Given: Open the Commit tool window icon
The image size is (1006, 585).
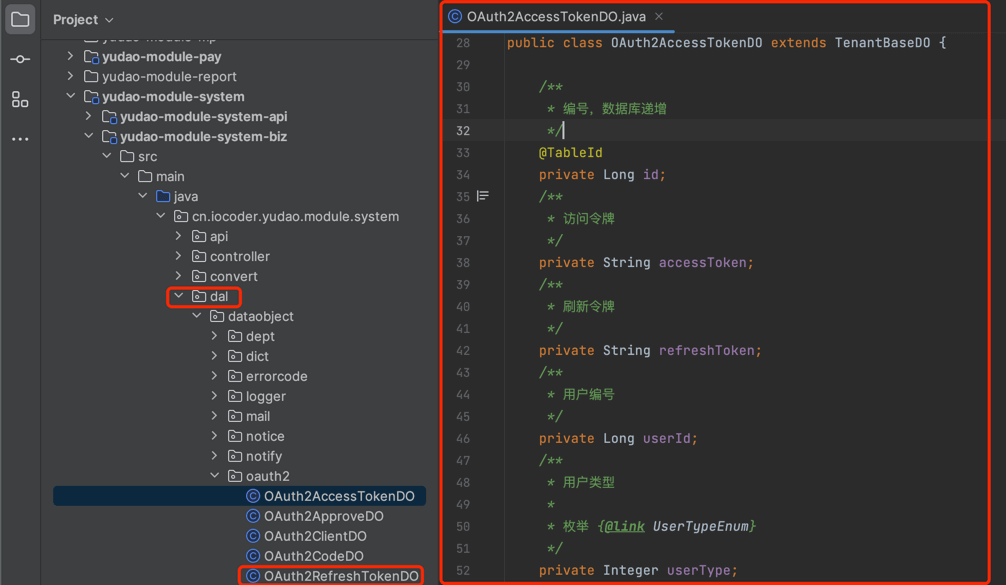Looking at the screenshot, I should (x=20, y=60).
